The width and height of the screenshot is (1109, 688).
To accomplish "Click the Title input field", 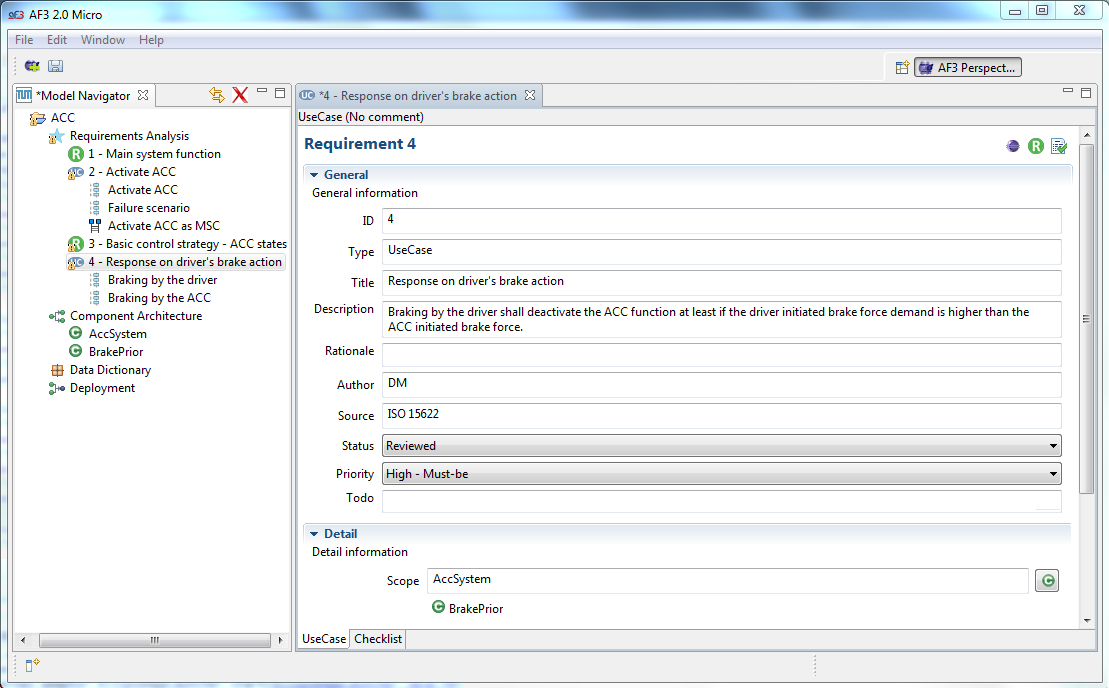I will (x=721, y=283).
